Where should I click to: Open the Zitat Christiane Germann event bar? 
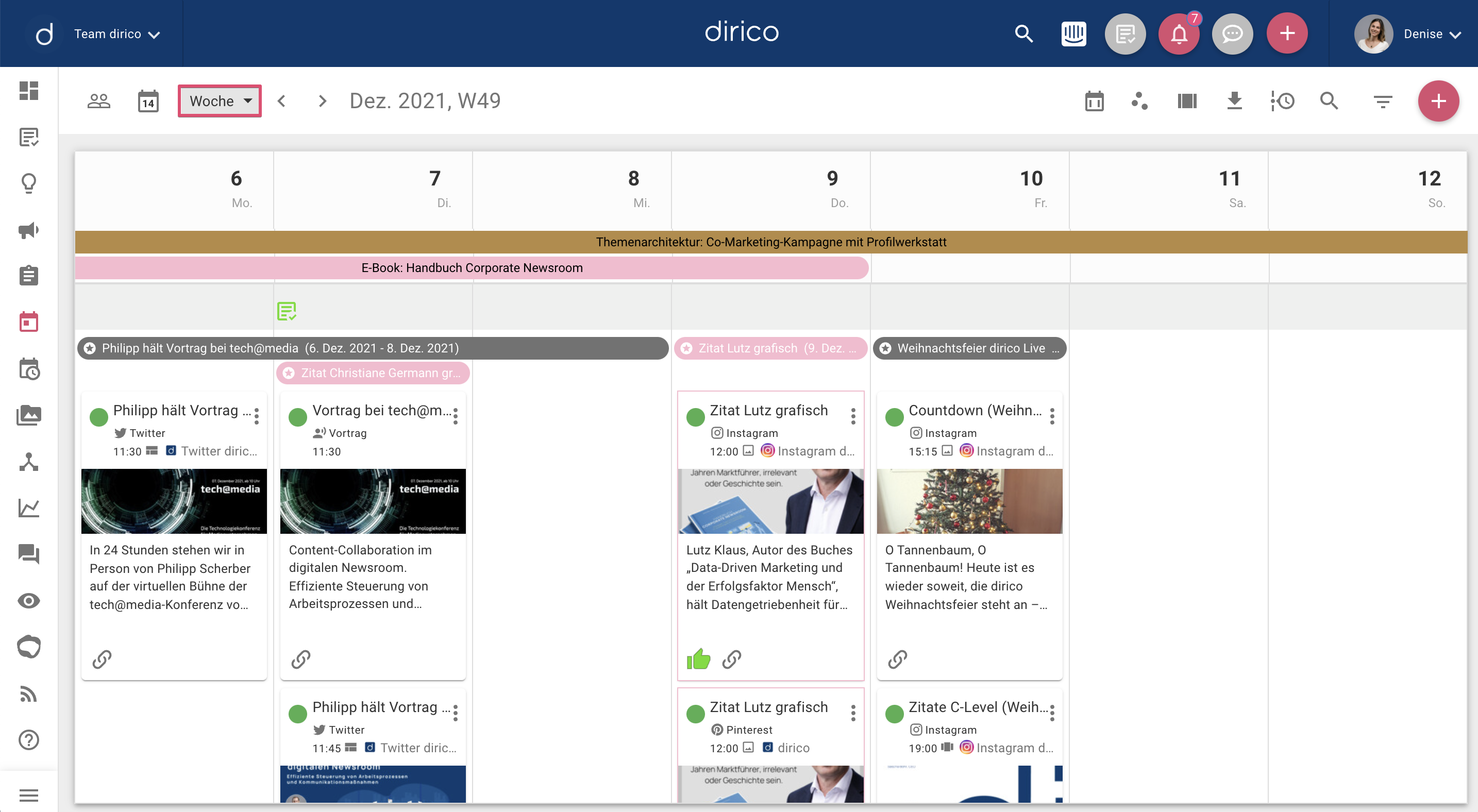tap(373, 373)
